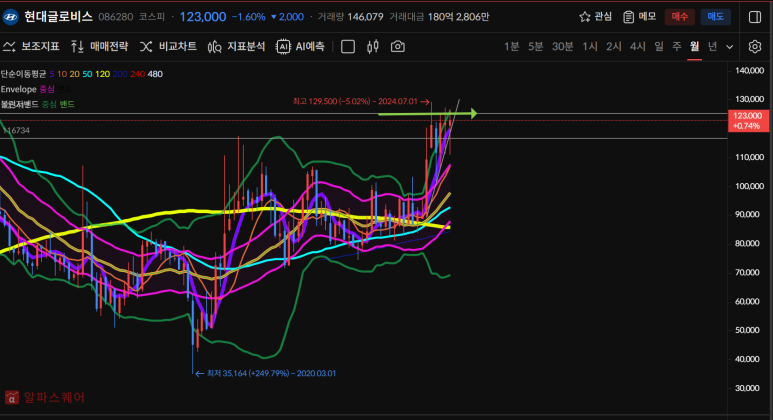773x420 pixels.
Task: Toggle the 240 moving average line
Action: point(138,74)
